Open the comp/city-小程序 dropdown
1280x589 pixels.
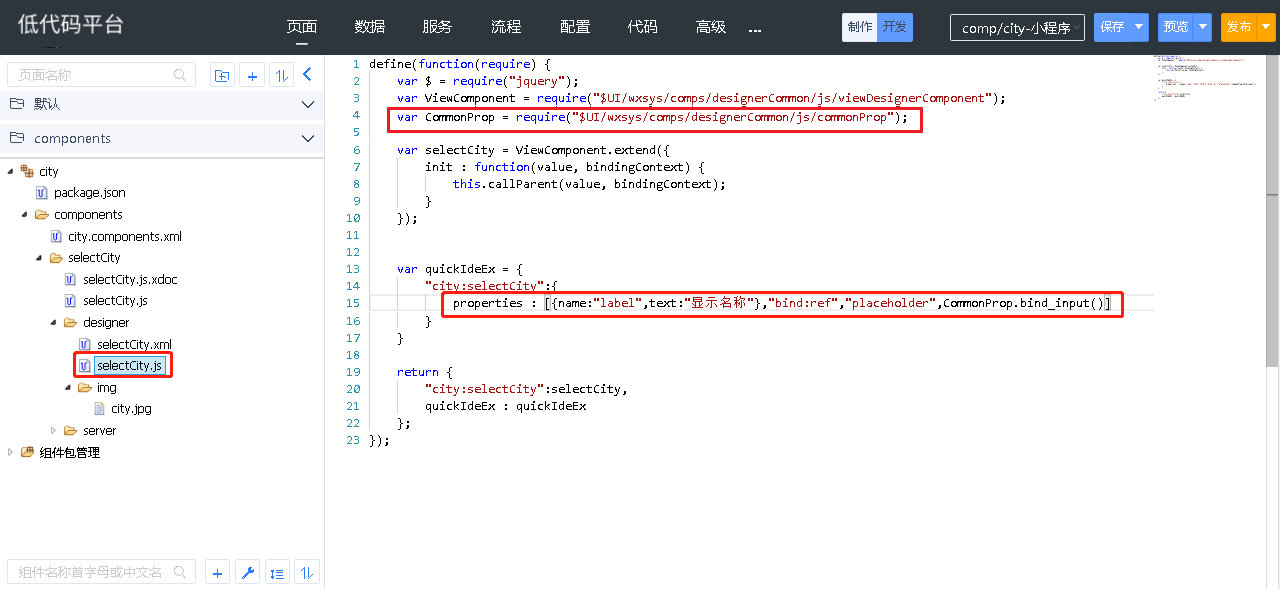pyautogui.click(x=1017, y=28)
